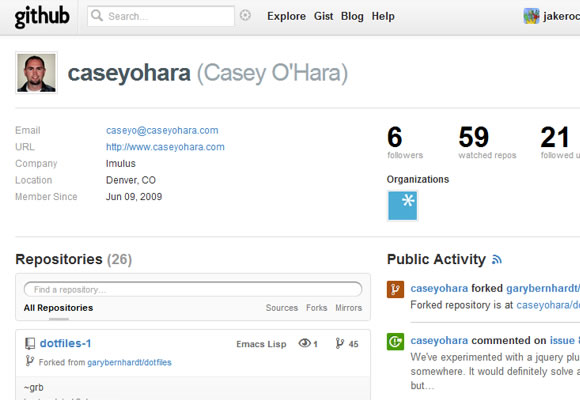Select All Repositories filter tab
Image resolution: width=580 pixels, height=400 pixels.
pyautogui.click(x=58, y=308)
